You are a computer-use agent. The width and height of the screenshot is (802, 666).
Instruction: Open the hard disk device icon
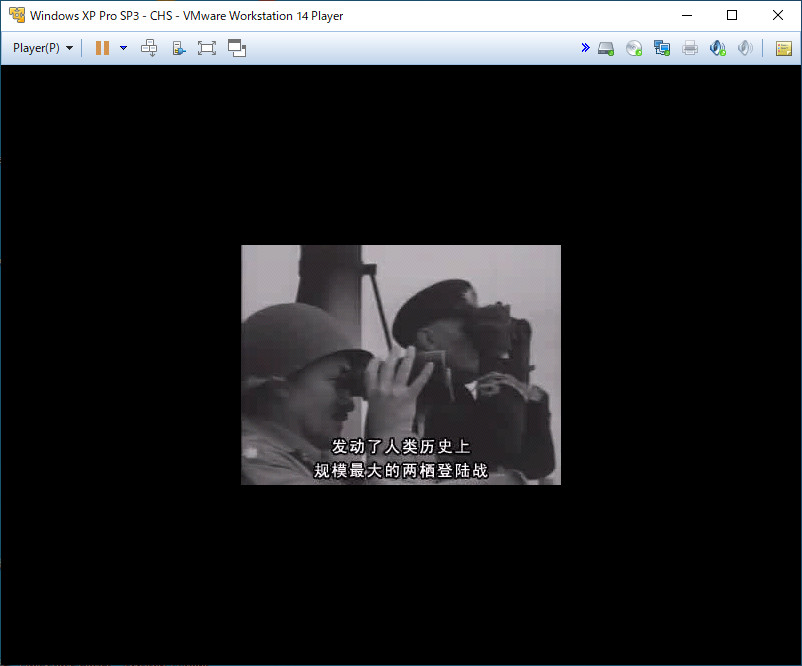pos(606,49)
